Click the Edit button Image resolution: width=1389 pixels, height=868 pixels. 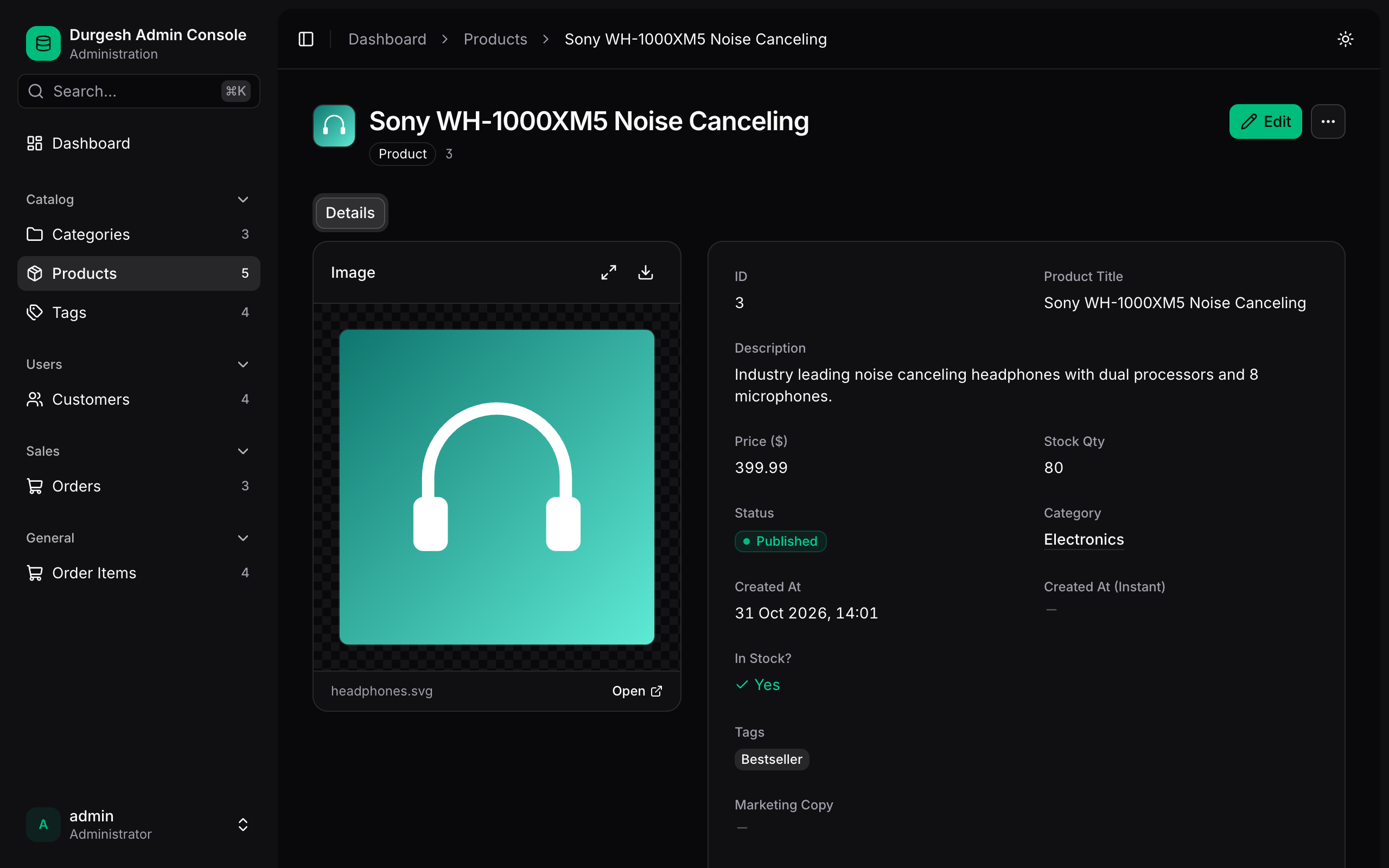click(1266, 122)
